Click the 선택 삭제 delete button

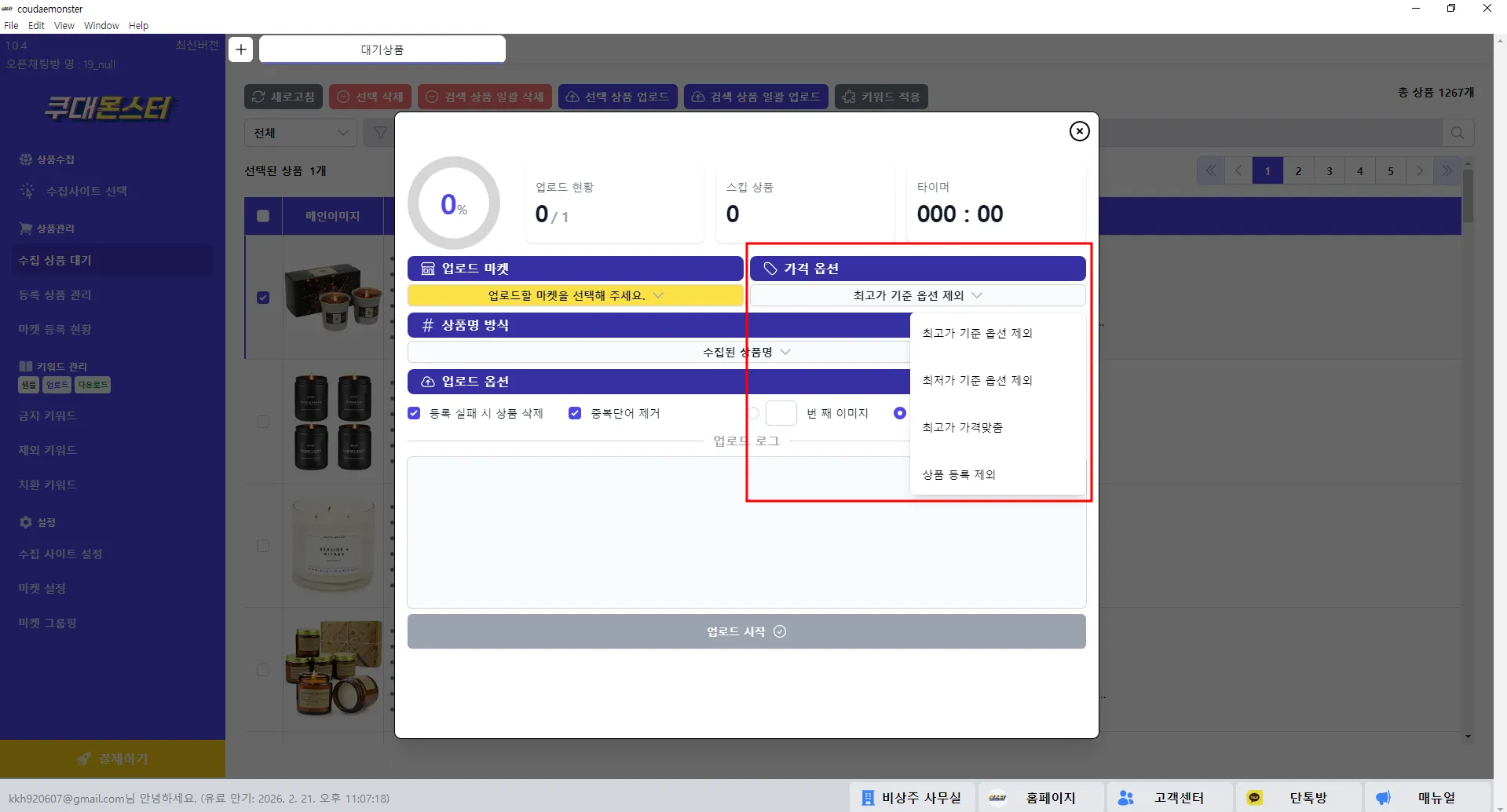click(370, 97)
